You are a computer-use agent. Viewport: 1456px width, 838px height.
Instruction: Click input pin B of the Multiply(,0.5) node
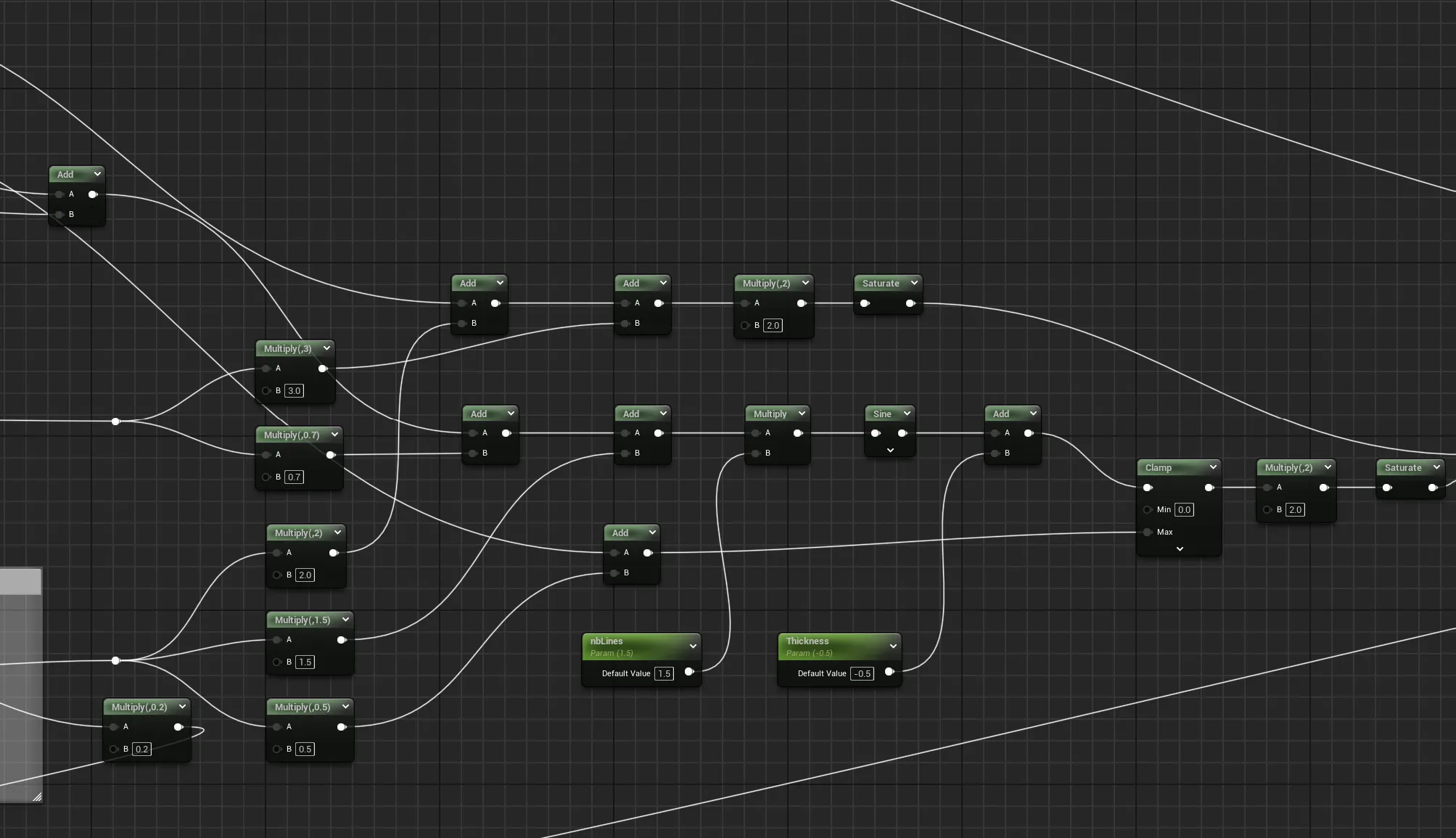(x=277, y=749)
